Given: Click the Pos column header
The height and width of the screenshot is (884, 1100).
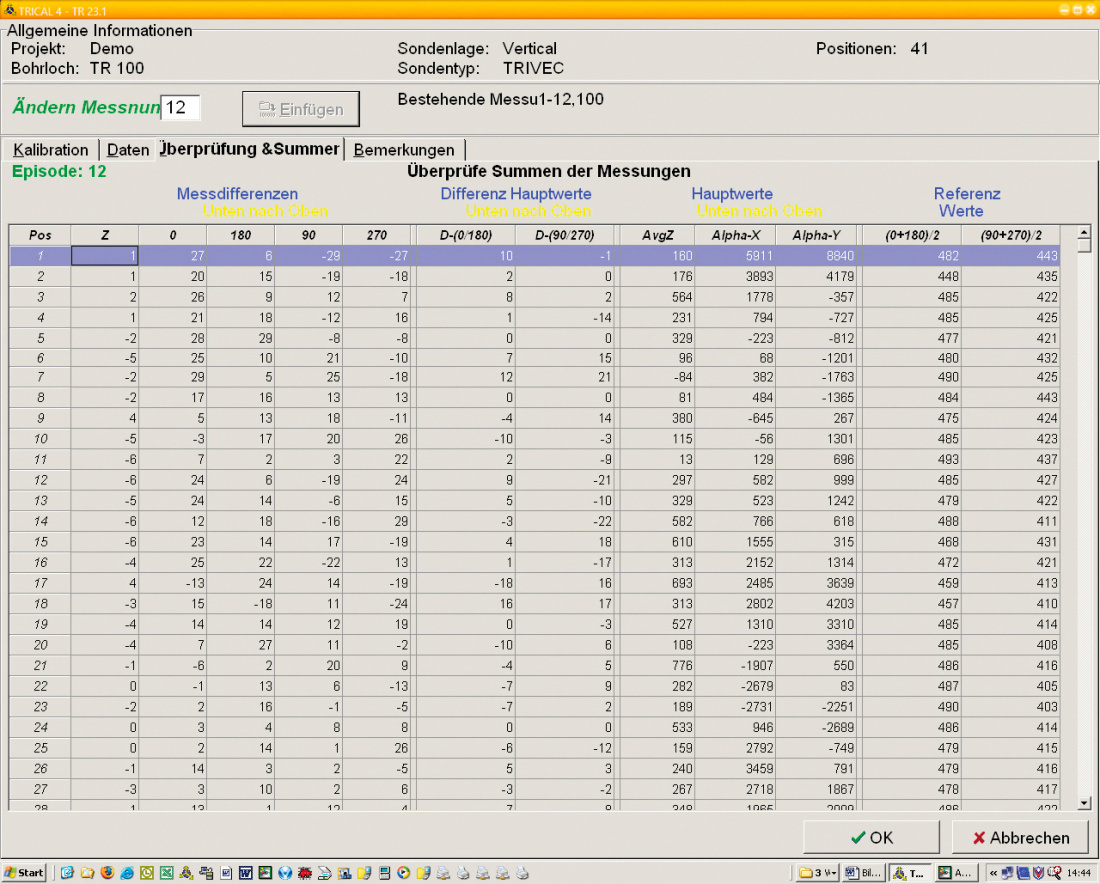Looking at the screenshot, I should coord(40,235).
